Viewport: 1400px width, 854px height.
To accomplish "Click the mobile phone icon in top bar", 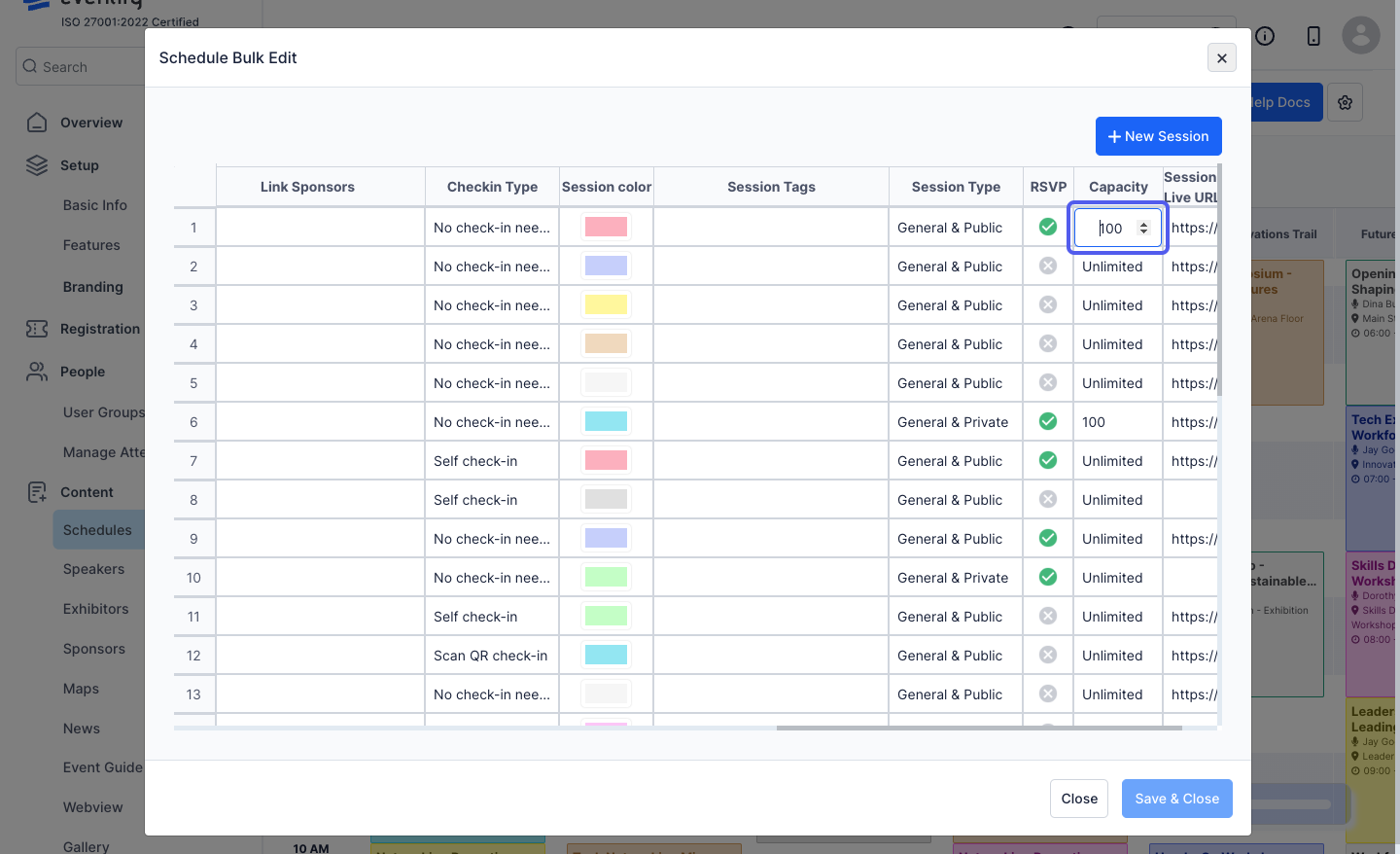I will [x=1313, y=36].
